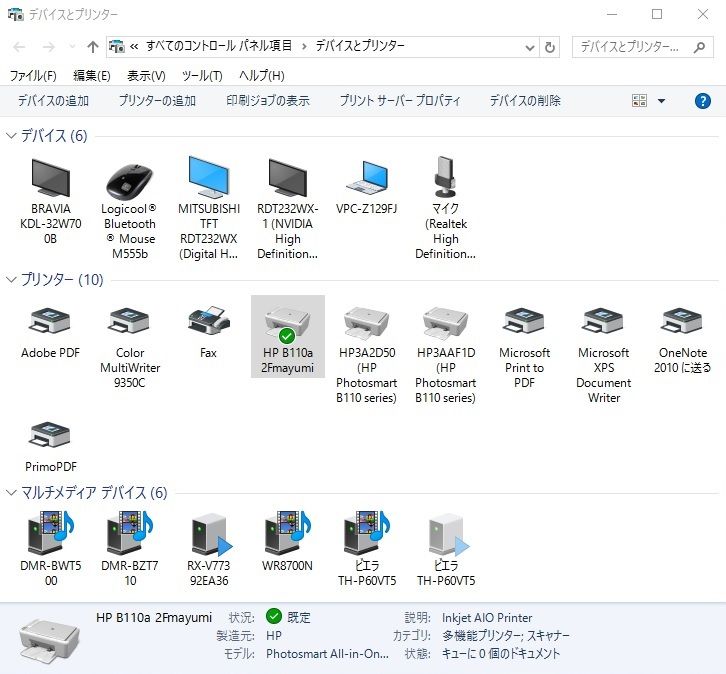726x674 pixels.
Task: Click デバイスの追加 in the command bar
Action: (53, 100)
